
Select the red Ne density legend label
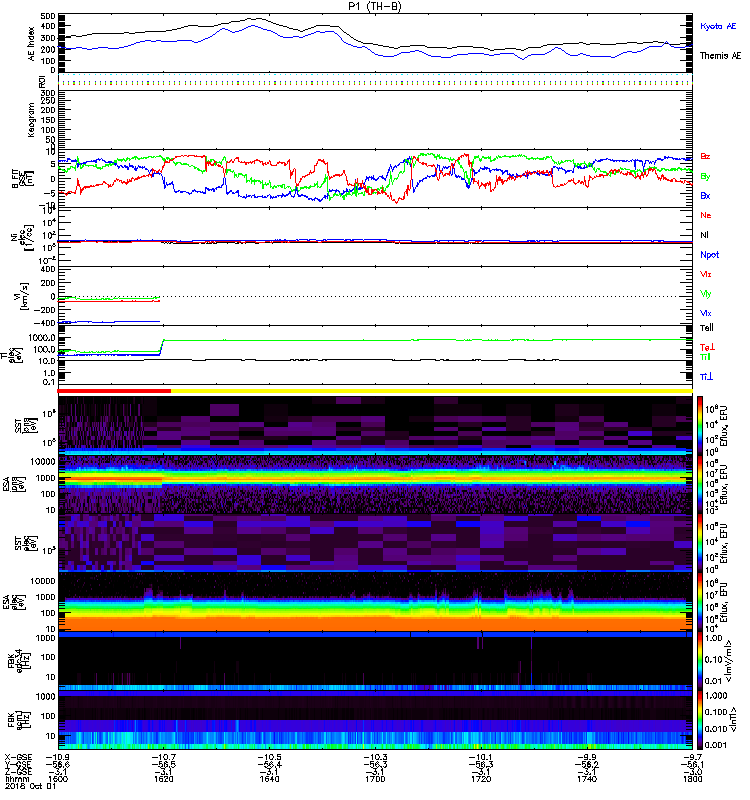point(706,215)
